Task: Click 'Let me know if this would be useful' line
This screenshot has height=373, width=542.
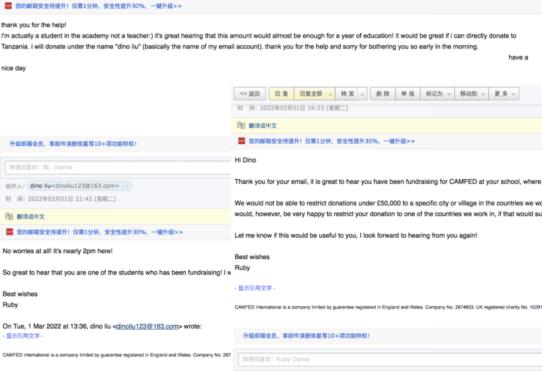Action: (x=356, y=235)
